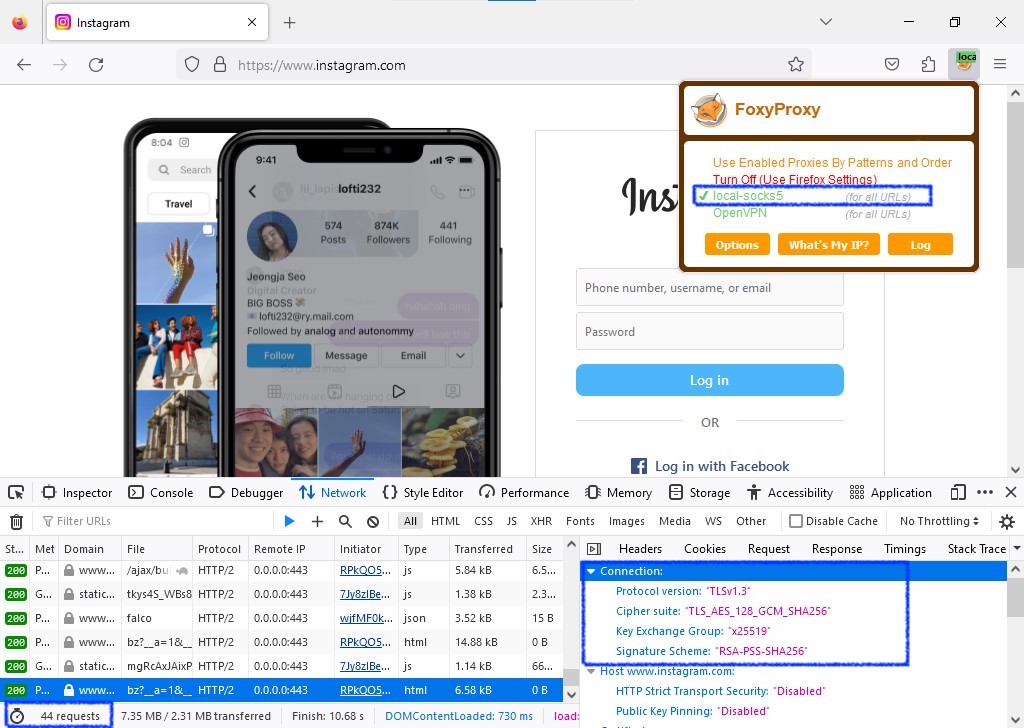
Task: Open the Pocket save icon
Action: coord(891,64)
